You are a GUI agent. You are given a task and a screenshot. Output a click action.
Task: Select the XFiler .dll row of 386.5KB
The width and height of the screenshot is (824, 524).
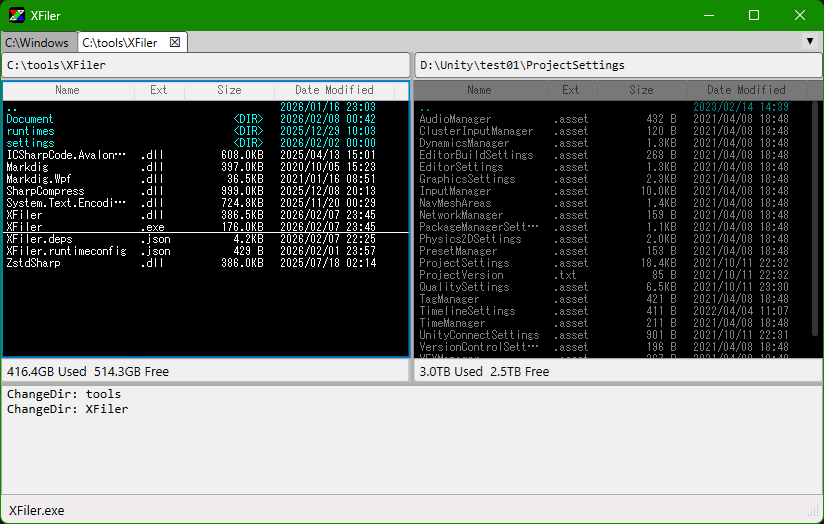point(205,215)
